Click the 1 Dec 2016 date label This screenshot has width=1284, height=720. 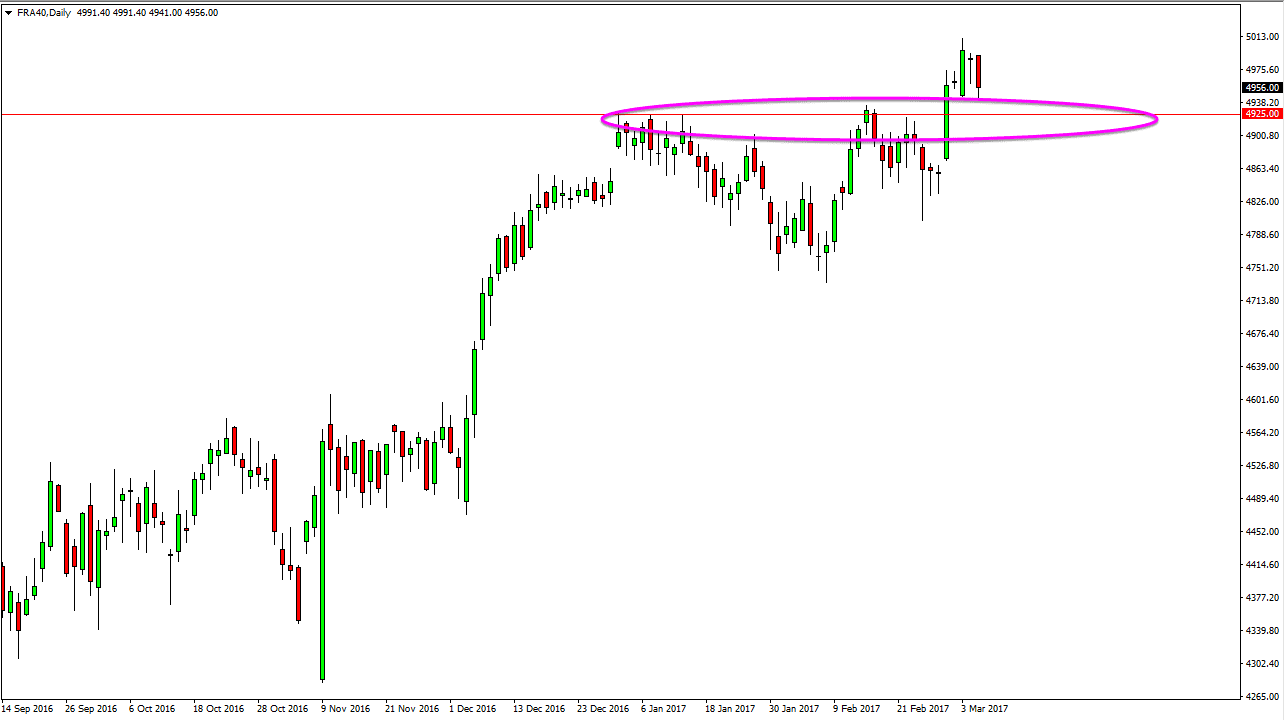[473, 709]
